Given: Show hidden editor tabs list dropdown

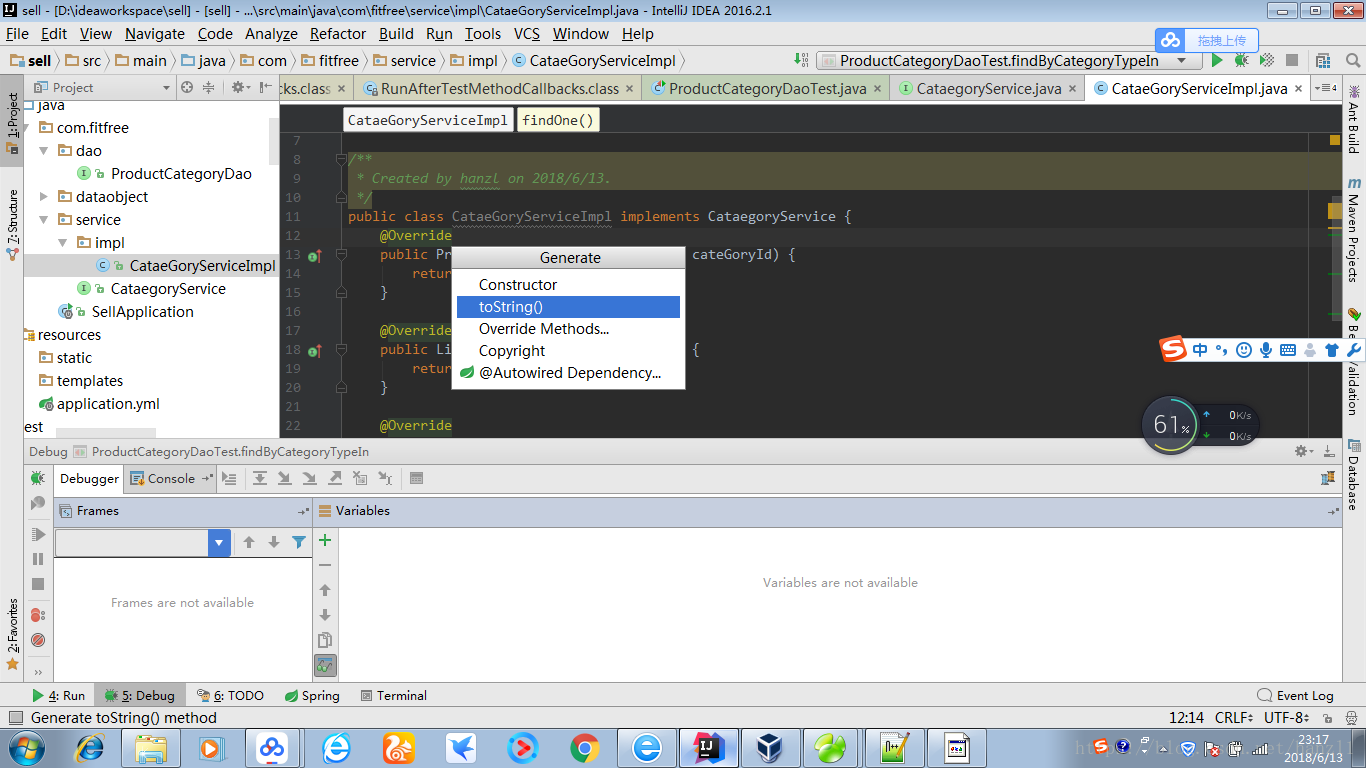Looking at the screenshot, I should click(x=1327, y=88).
